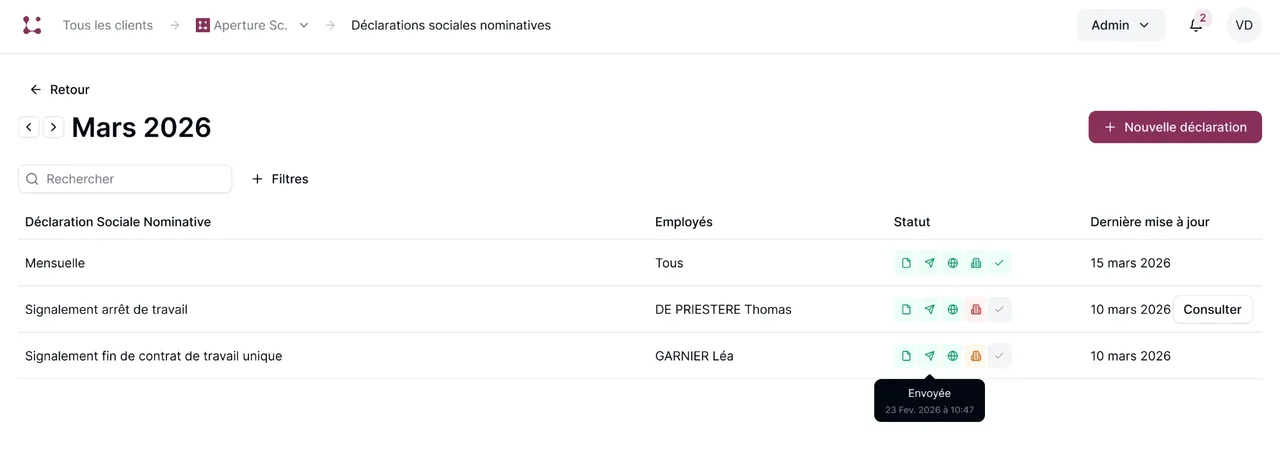The image size is (1280, 470).
Task: Navigate to Tous les clients breadcrumb
Action: pyautogui.click(x=108, y=25)
